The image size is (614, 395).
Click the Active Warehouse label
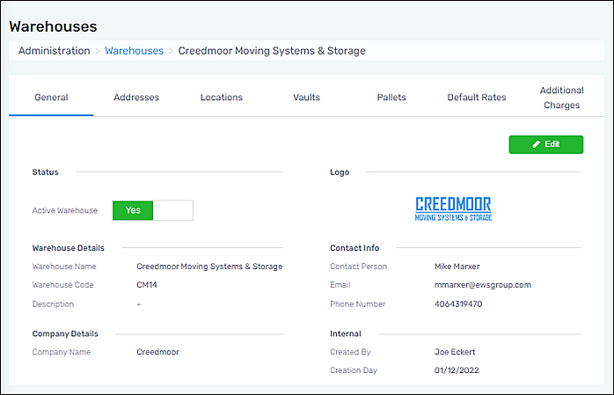(65, 211)
